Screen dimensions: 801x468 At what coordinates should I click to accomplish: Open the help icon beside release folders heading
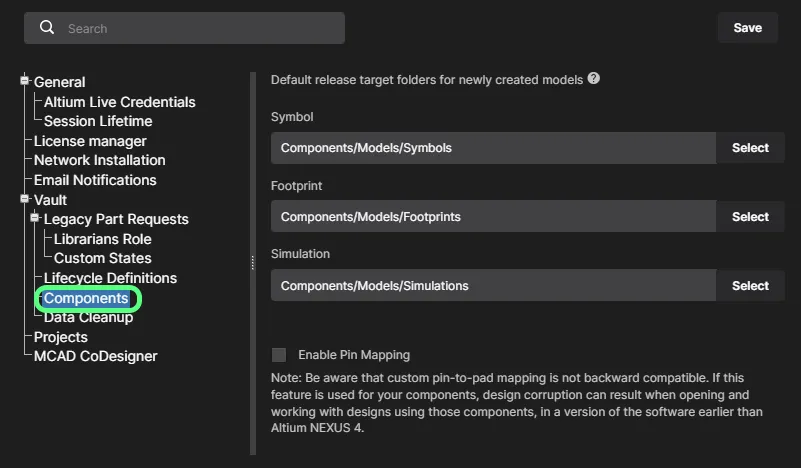click(x=593, y=79)
